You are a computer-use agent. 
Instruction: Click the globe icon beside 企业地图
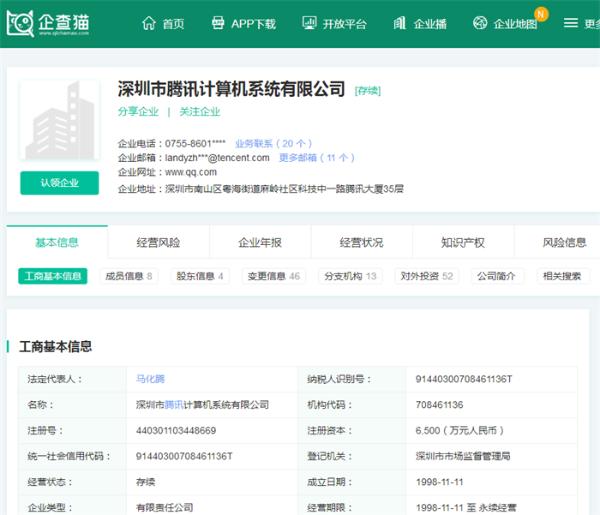tap(480, 23)
